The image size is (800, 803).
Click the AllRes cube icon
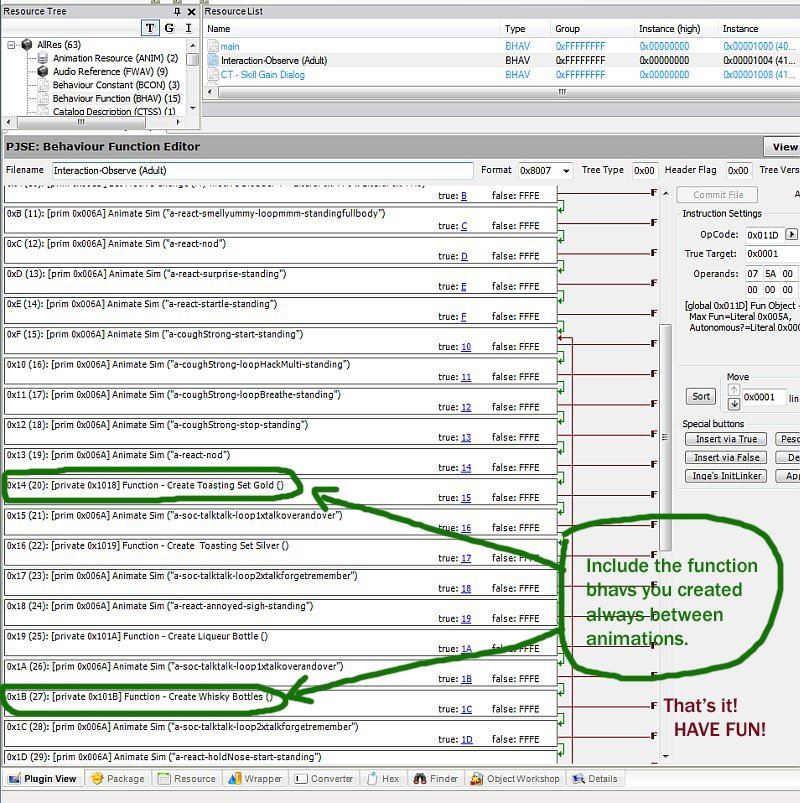pos(27,45)
